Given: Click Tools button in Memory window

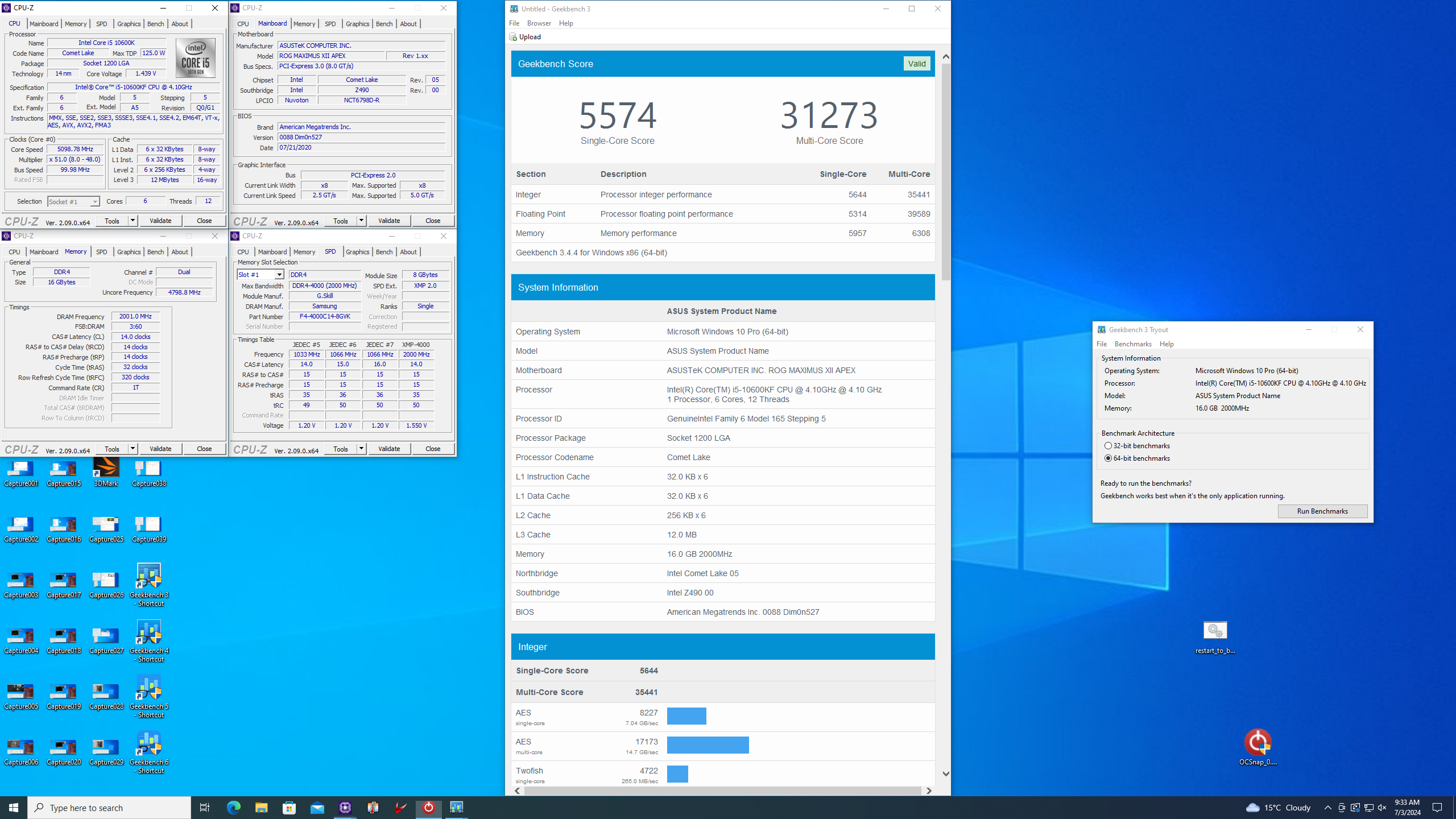Looking at the screenshot, I should click(112, 449).
